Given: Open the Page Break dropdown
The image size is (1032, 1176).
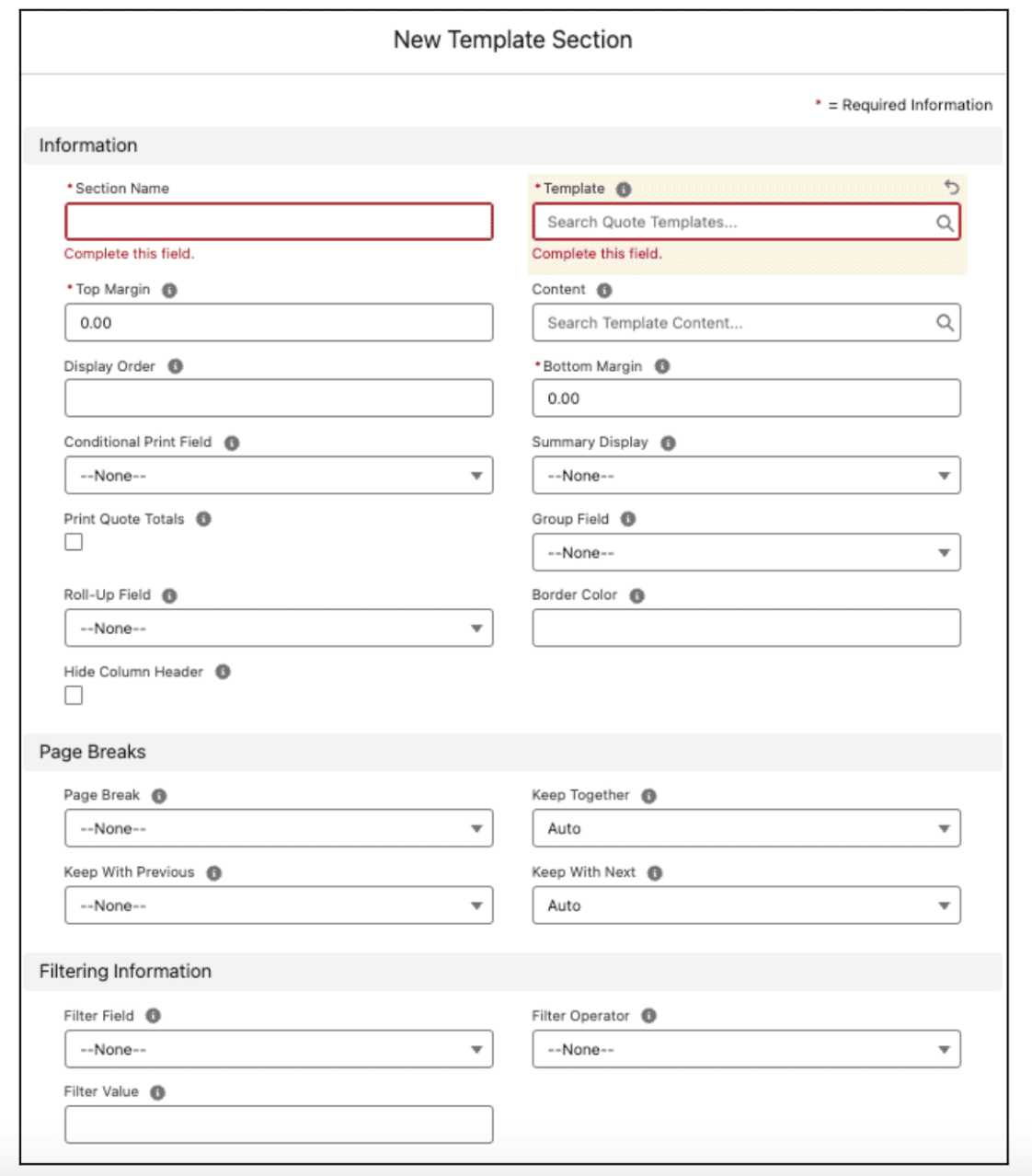Looking at the screenshot, I should point(279,829).
